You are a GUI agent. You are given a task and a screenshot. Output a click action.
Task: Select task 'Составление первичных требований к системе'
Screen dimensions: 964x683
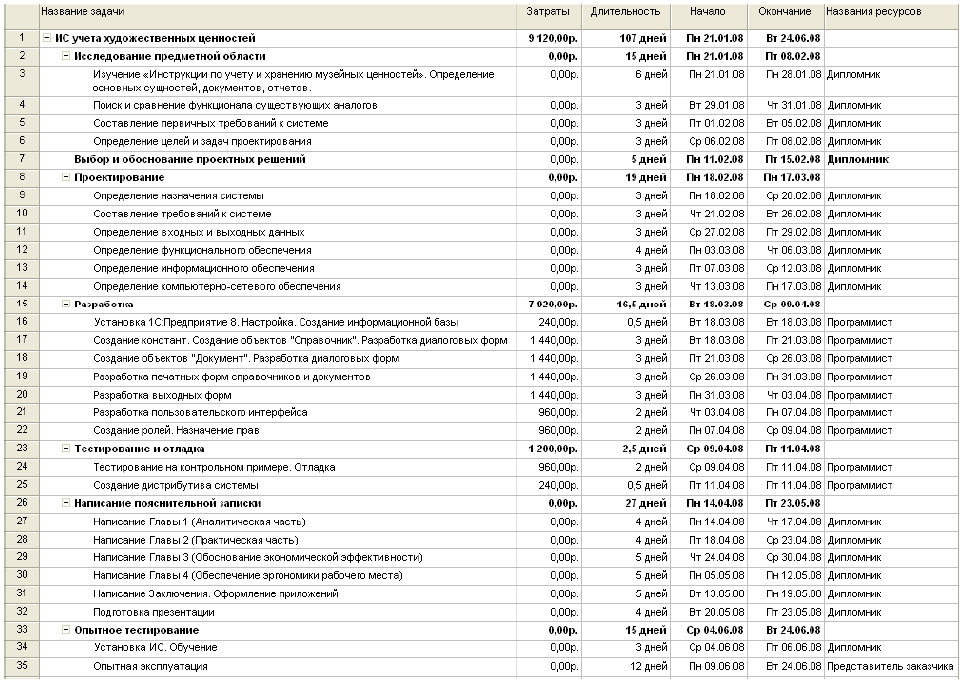pos(210,123)
